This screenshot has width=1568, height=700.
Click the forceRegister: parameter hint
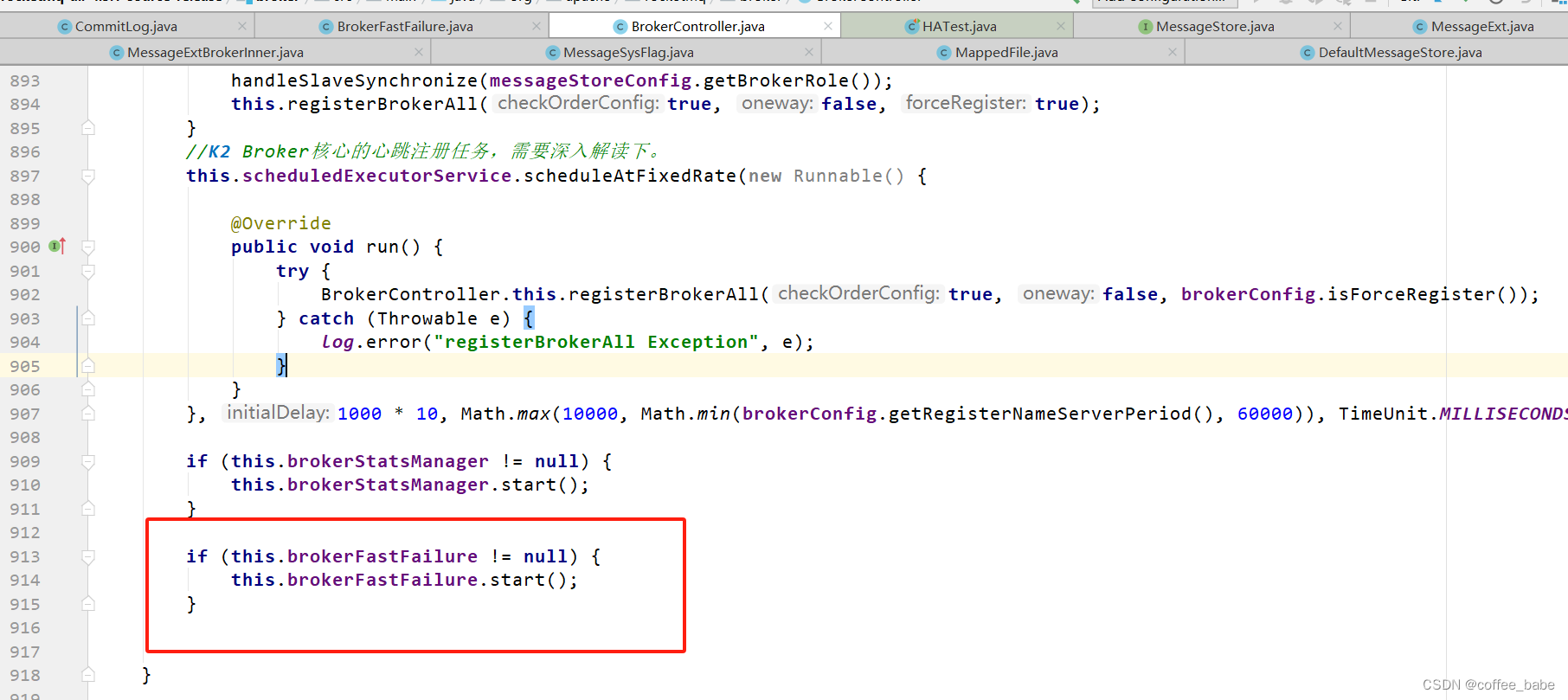[x=966, y=103]
